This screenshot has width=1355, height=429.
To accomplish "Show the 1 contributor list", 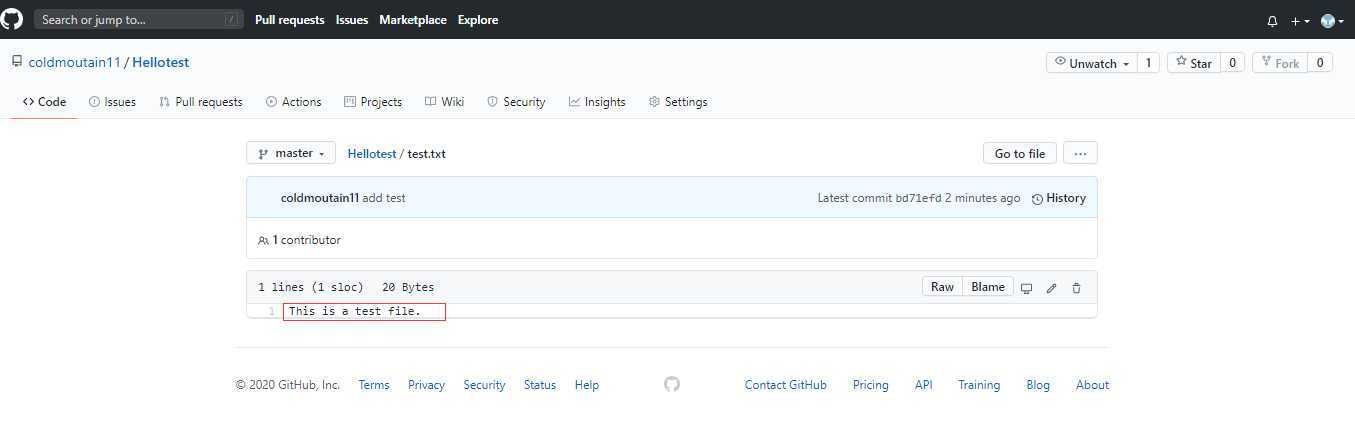I will click(x=299, y=240).
